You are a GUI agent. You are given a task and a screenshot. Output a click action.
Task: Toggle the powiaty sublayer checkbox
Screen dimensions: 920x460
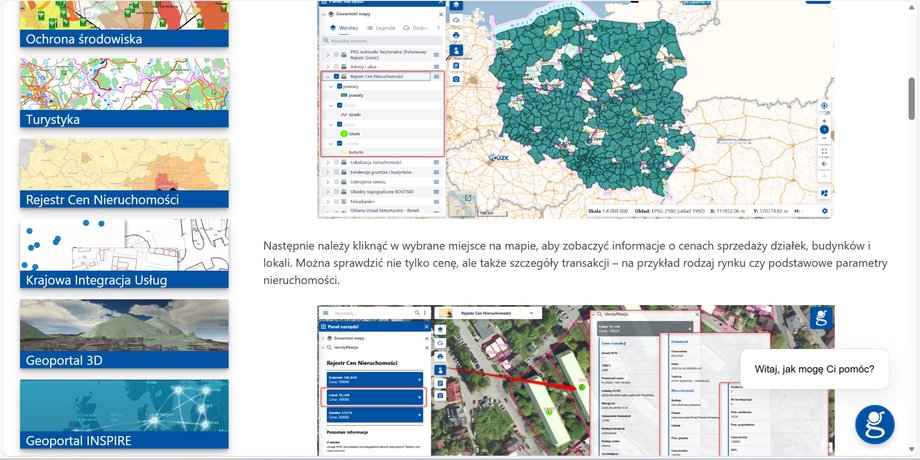click(x=340, y=87)
